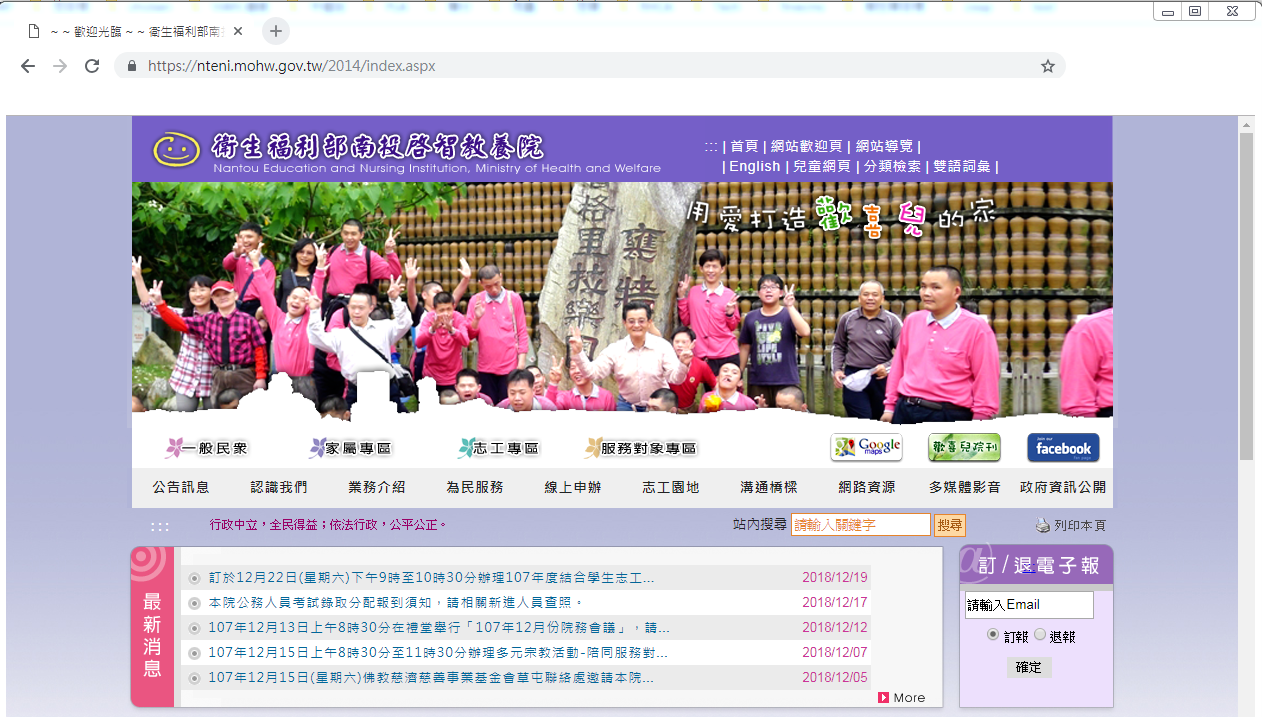
Task: Open the 業務介紹 menu
Action: [377, 487]
